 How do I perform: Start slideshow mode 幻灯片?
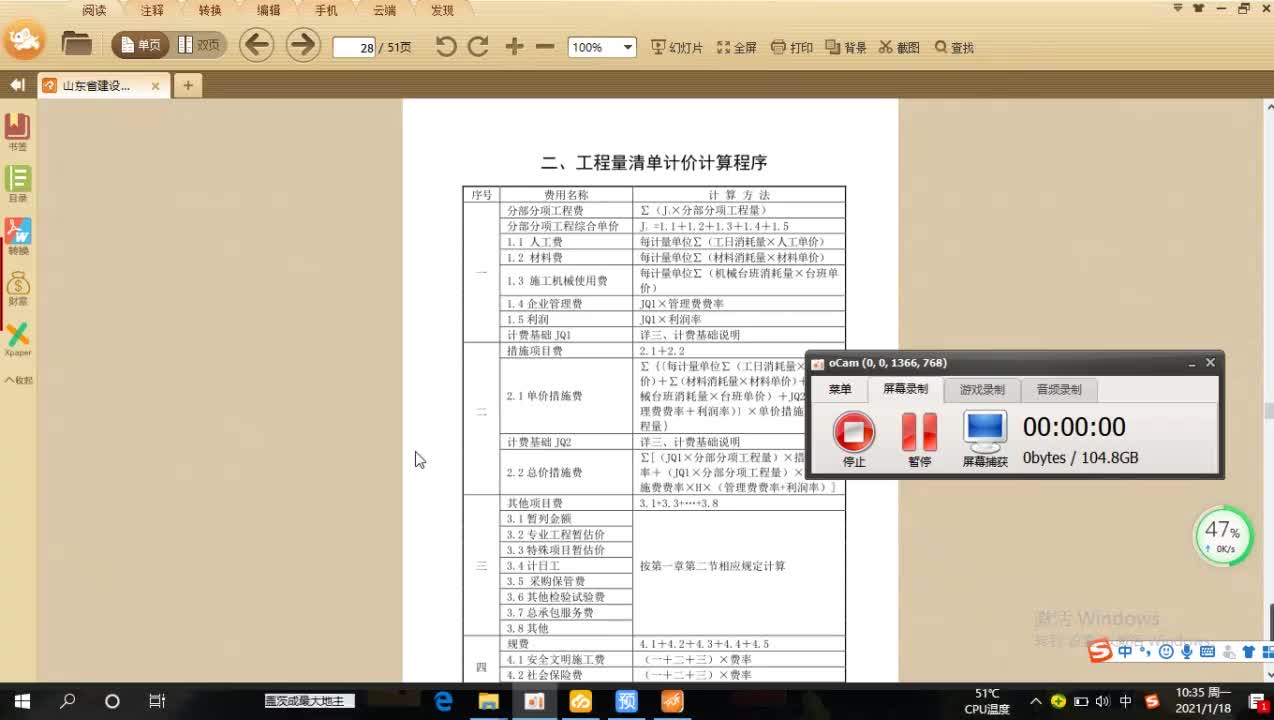point(677,47)
